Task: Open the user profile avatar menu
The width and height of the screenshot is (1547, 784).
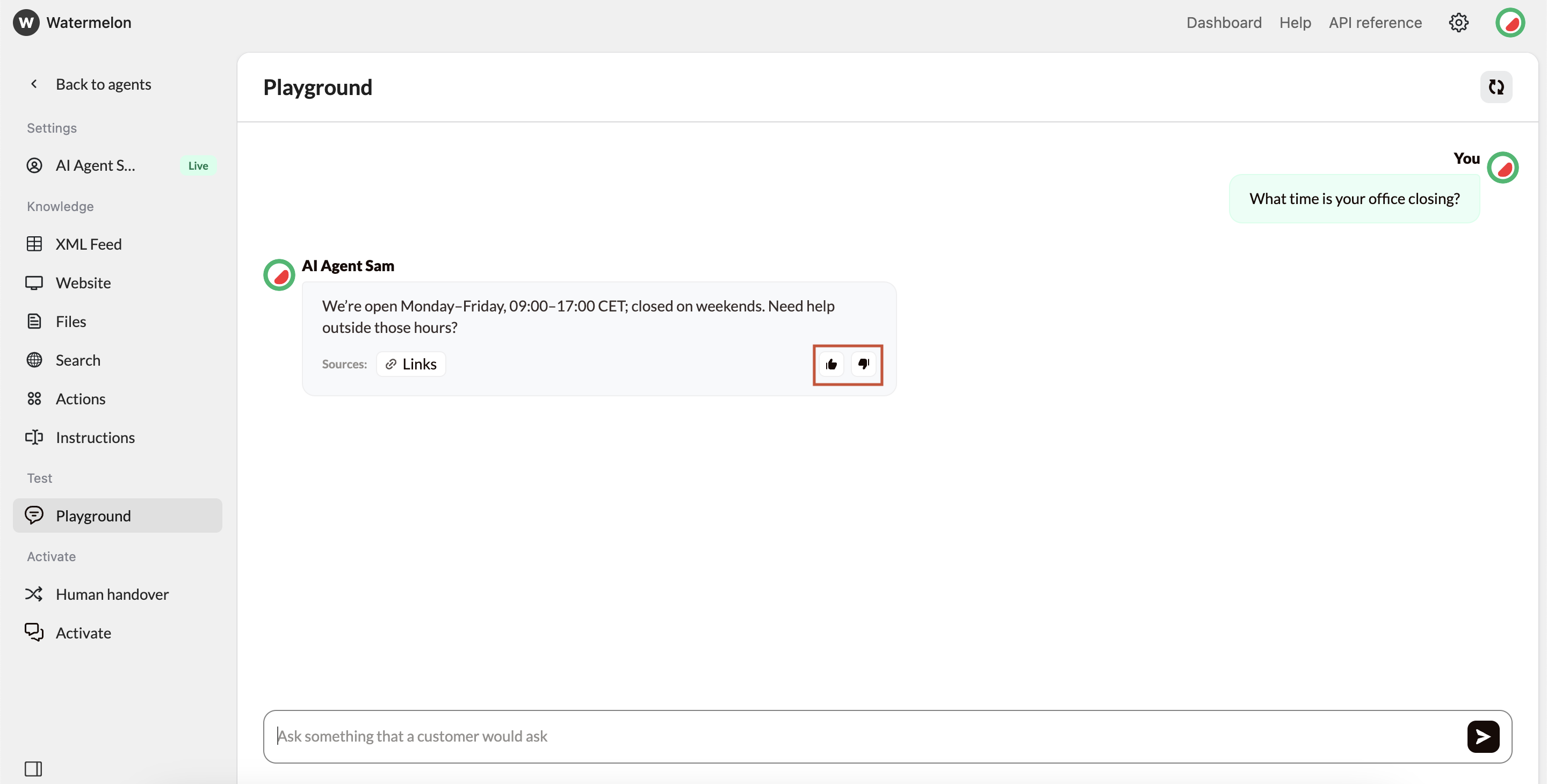Action: click(x=1510, y=23)
